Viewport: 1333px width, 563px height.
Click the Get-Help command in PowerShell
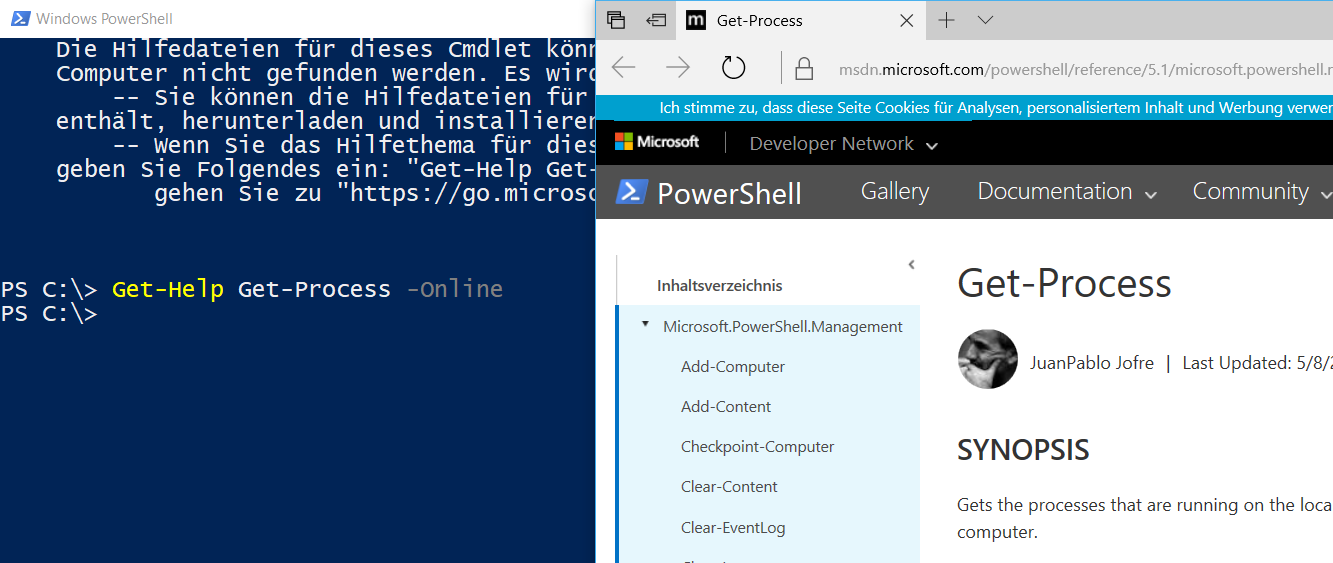(168, 289)
